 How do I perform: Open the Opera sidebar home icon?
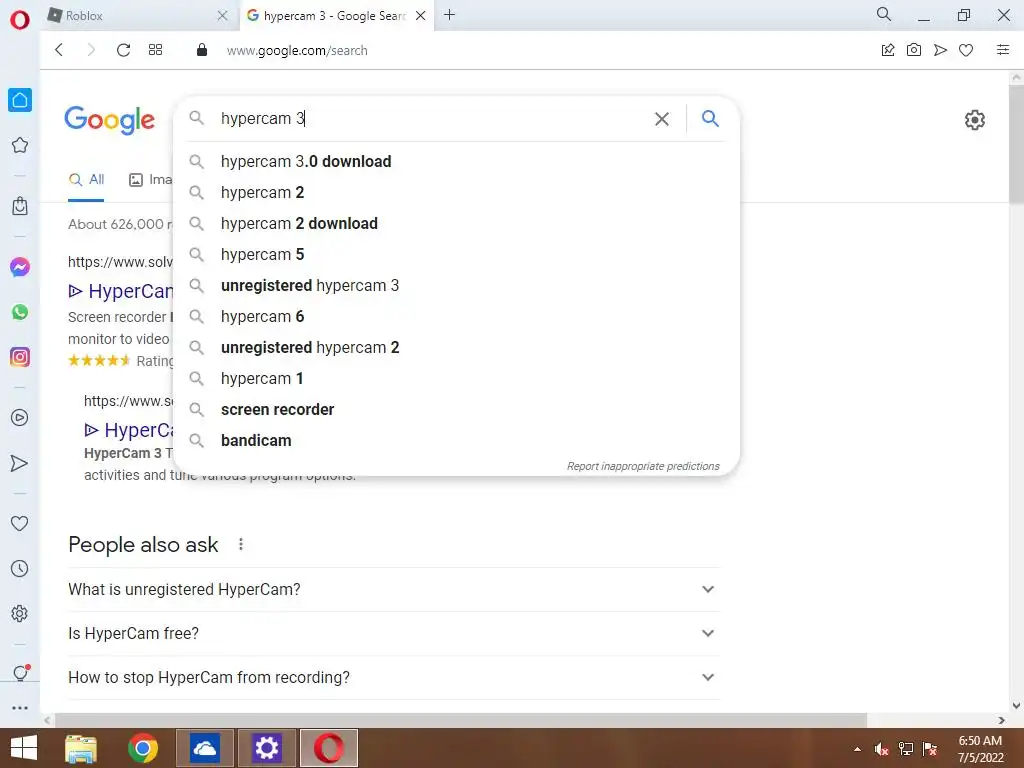click(x=20, y=100)
